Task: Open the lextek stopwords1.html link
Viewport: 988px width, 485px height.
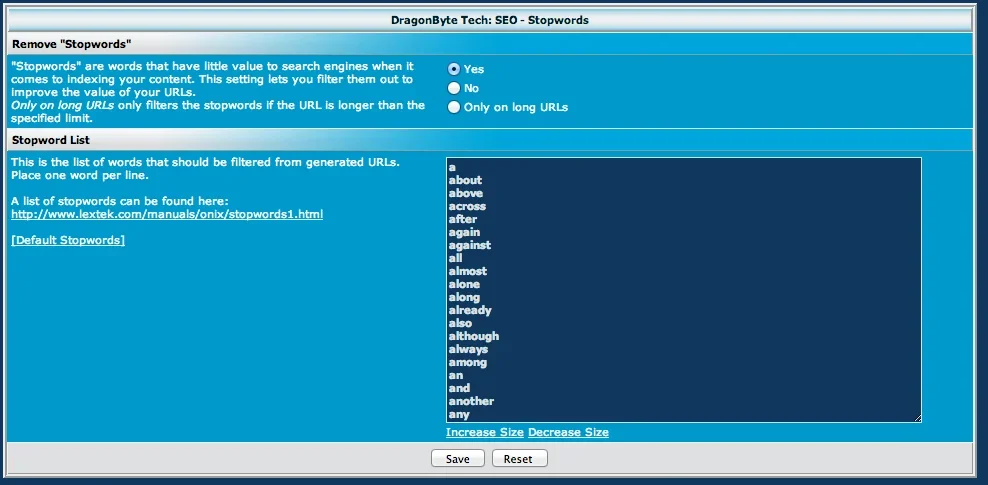Action: pyautogui.click(x=167, y=214)
